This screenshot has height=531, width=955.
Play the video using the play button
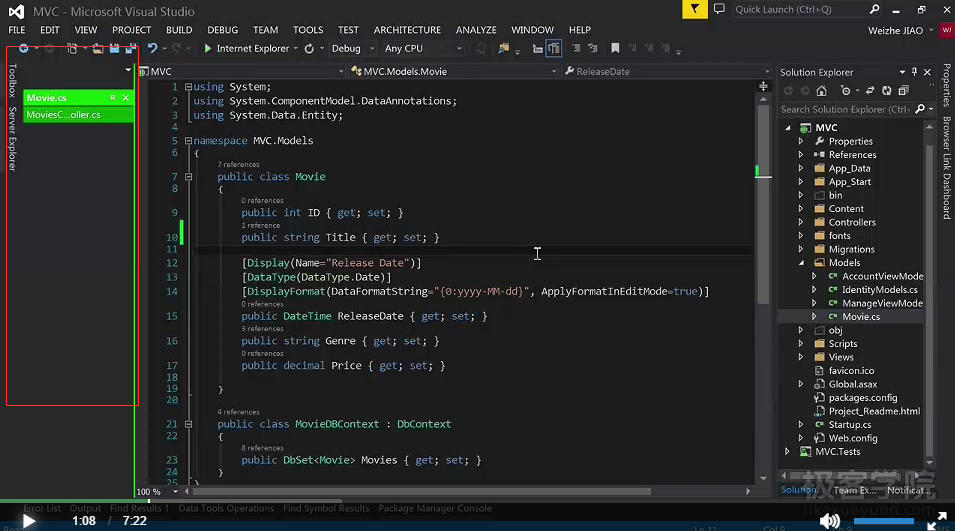(28, 521)
